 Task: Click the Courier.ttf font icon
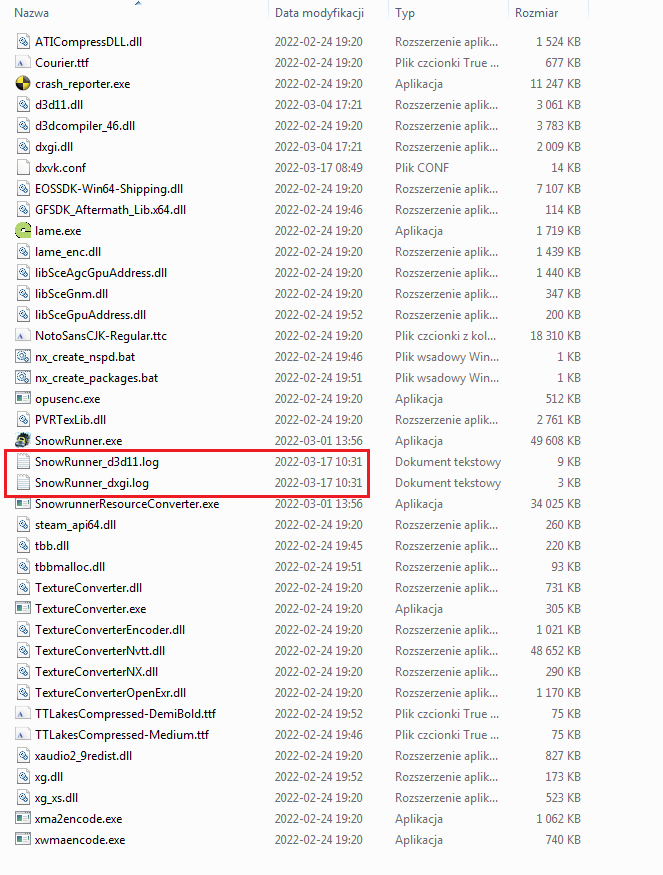tap(23, 62)
